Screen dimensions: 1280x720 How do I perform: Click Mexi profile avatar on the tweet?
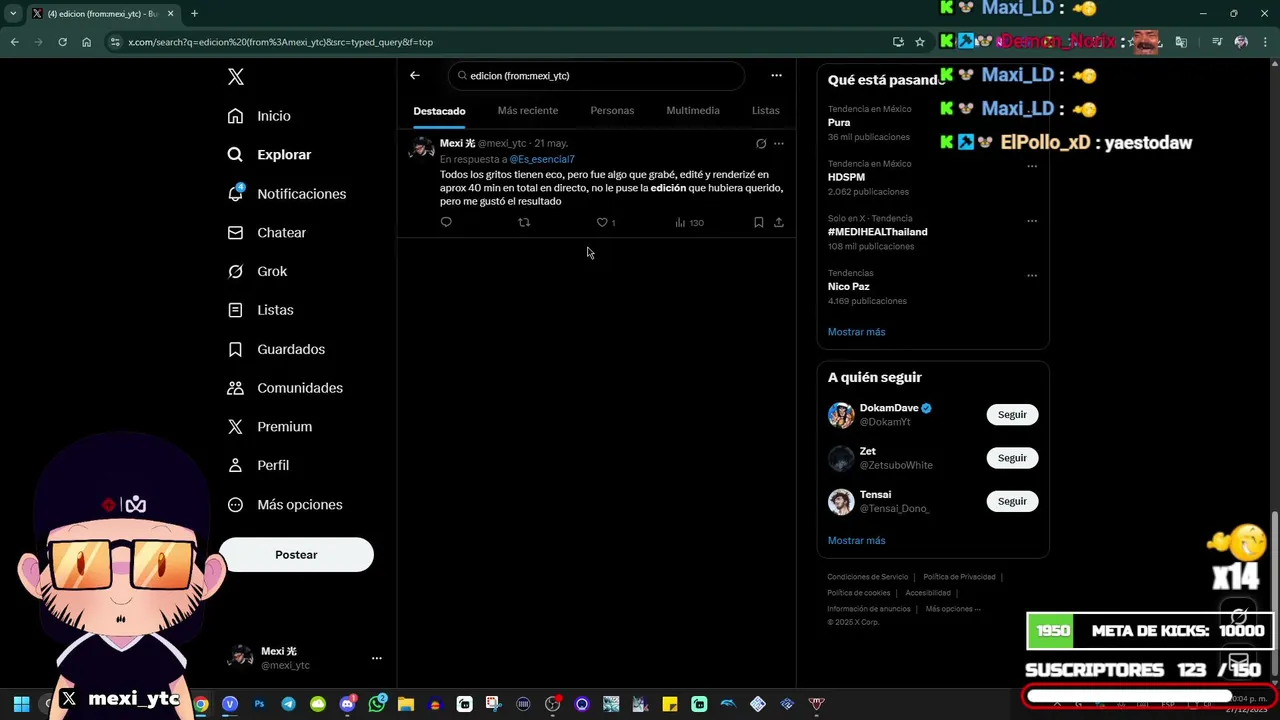pyautogui.click(x=422, y=149)
